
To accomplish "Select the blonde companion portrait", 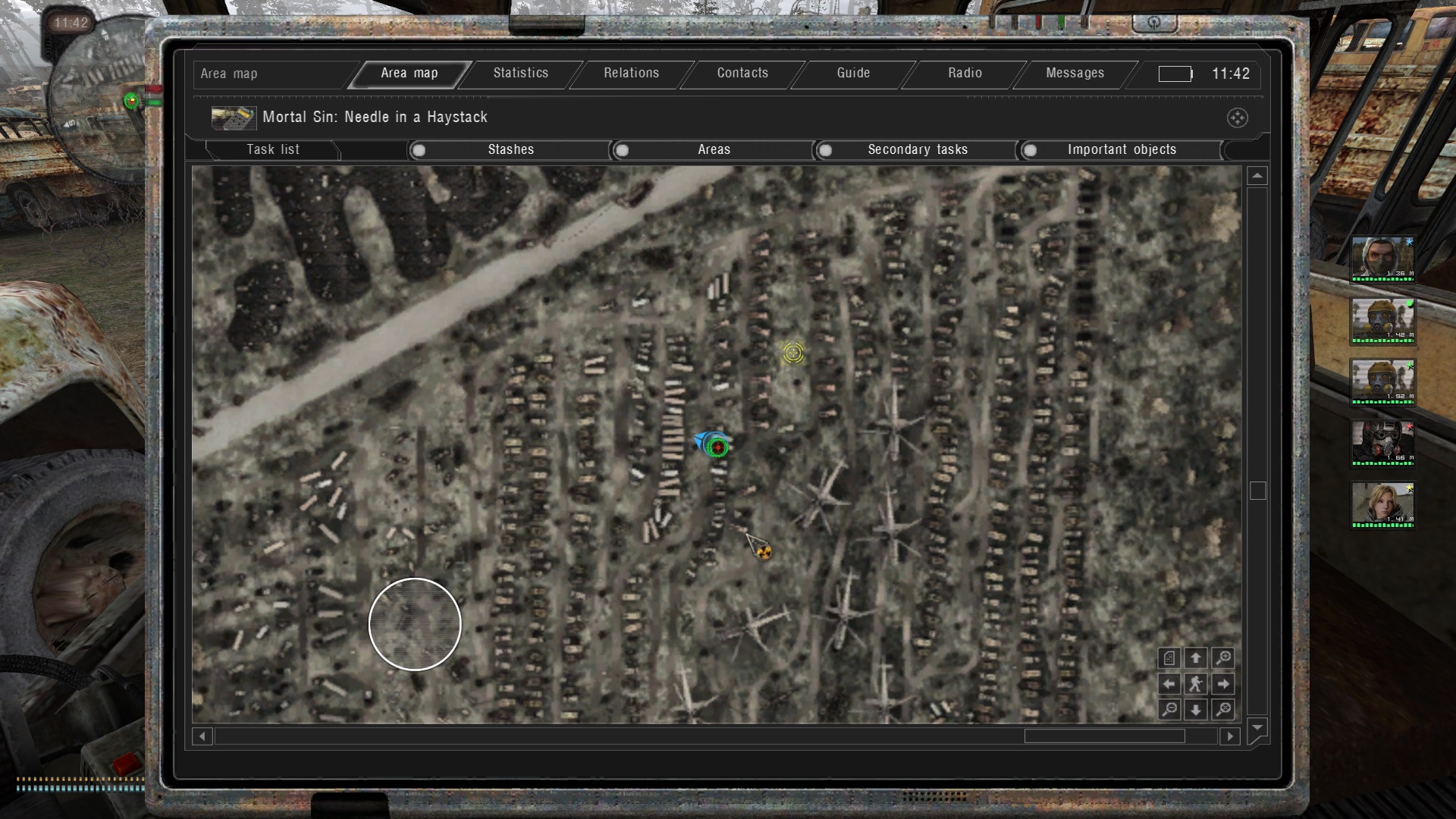I will pos(1382,504).
